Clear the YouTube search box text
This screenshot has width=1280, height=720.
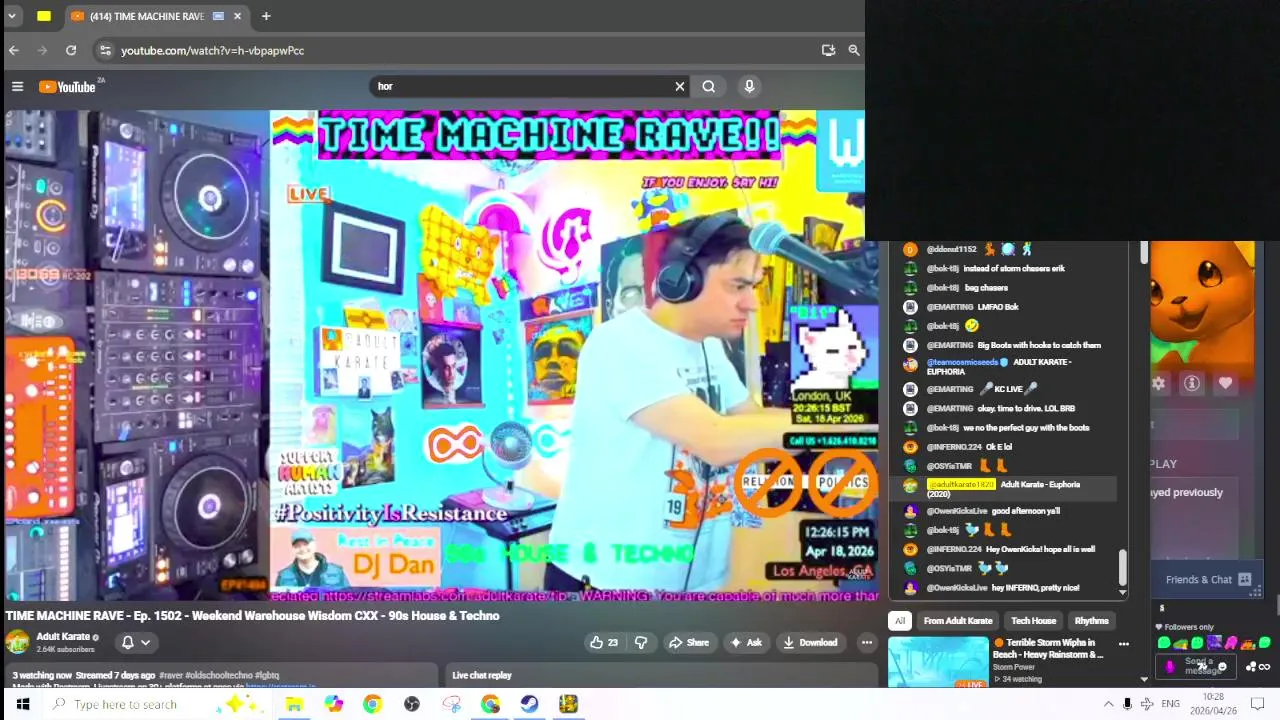click(x=680, y=86)
